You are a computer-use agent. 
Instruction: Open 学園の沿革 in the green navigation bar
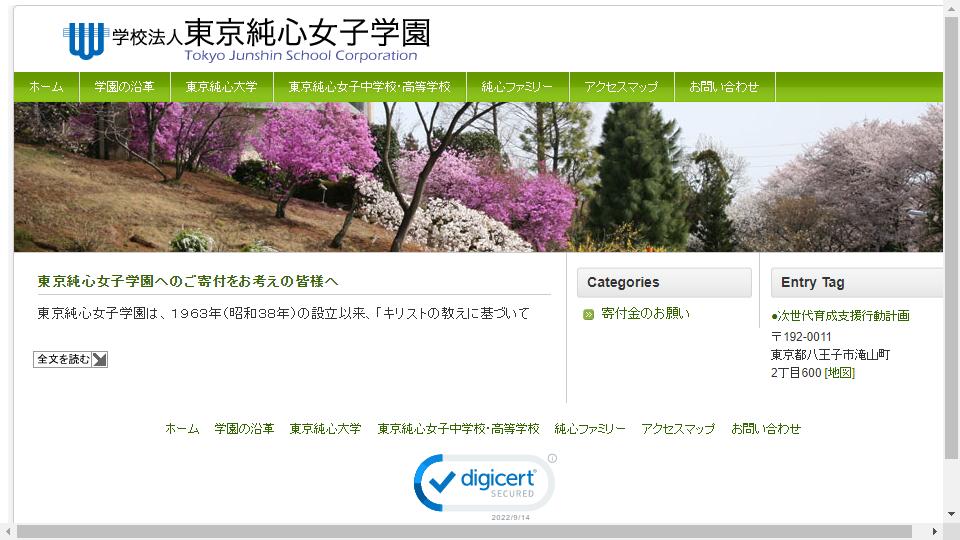tap(124, 87)
